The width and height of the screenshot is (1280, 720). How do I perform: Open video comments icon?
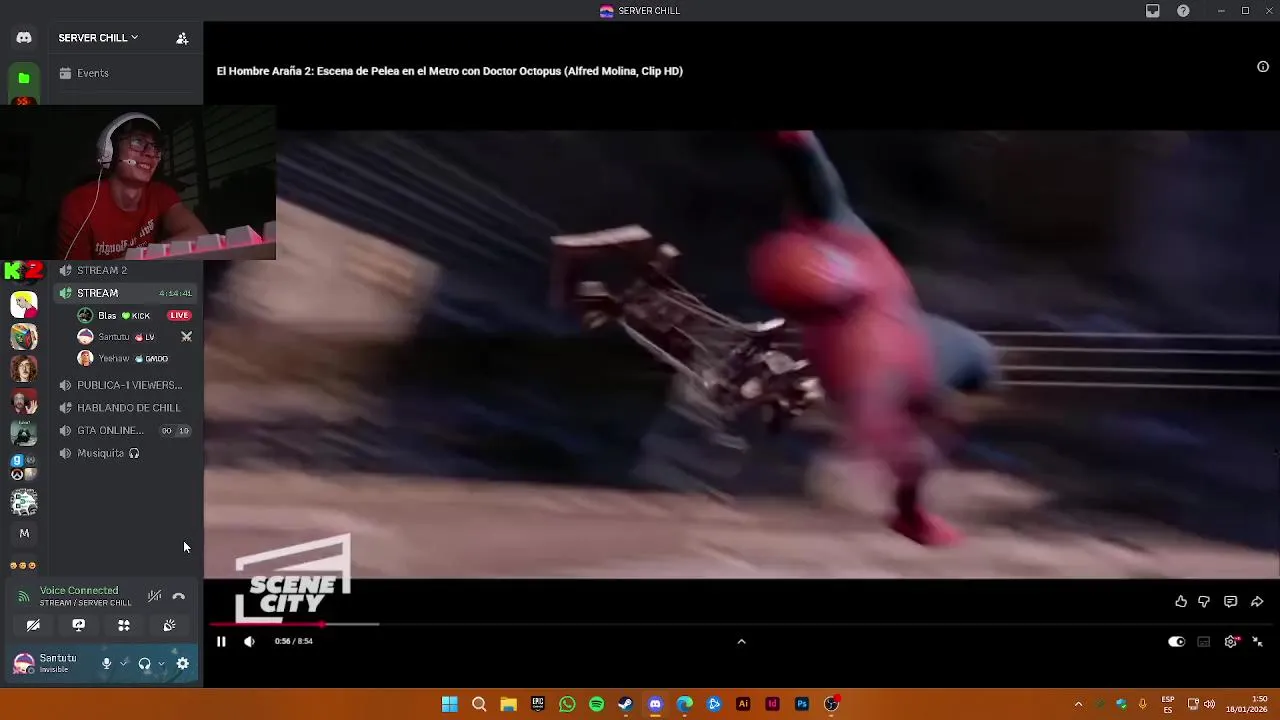(x=1231, y=601)
